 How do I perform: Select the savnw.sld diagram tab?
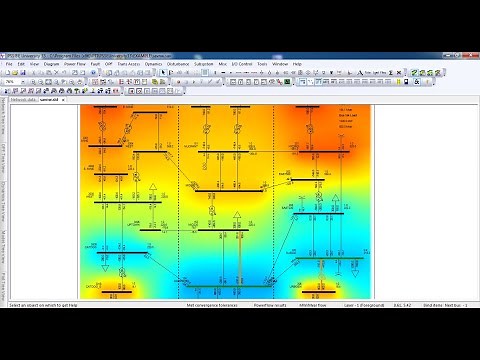(x=49, y=100)
